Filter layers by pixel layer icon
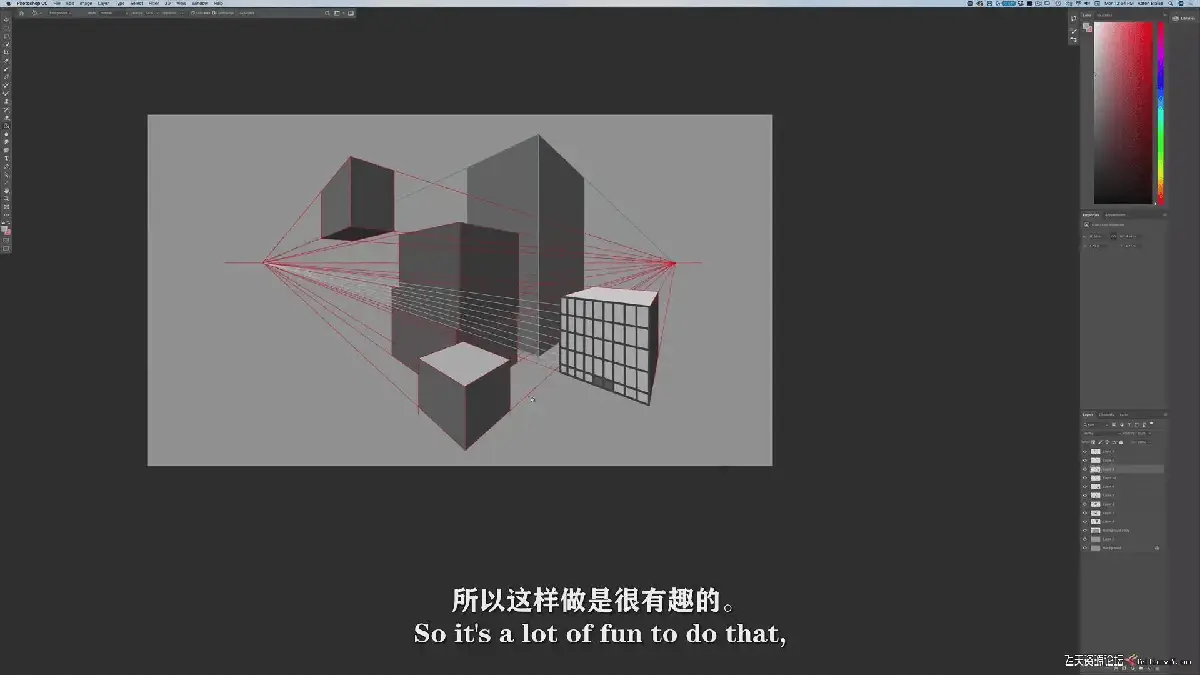 click(x=1114, y=425)
